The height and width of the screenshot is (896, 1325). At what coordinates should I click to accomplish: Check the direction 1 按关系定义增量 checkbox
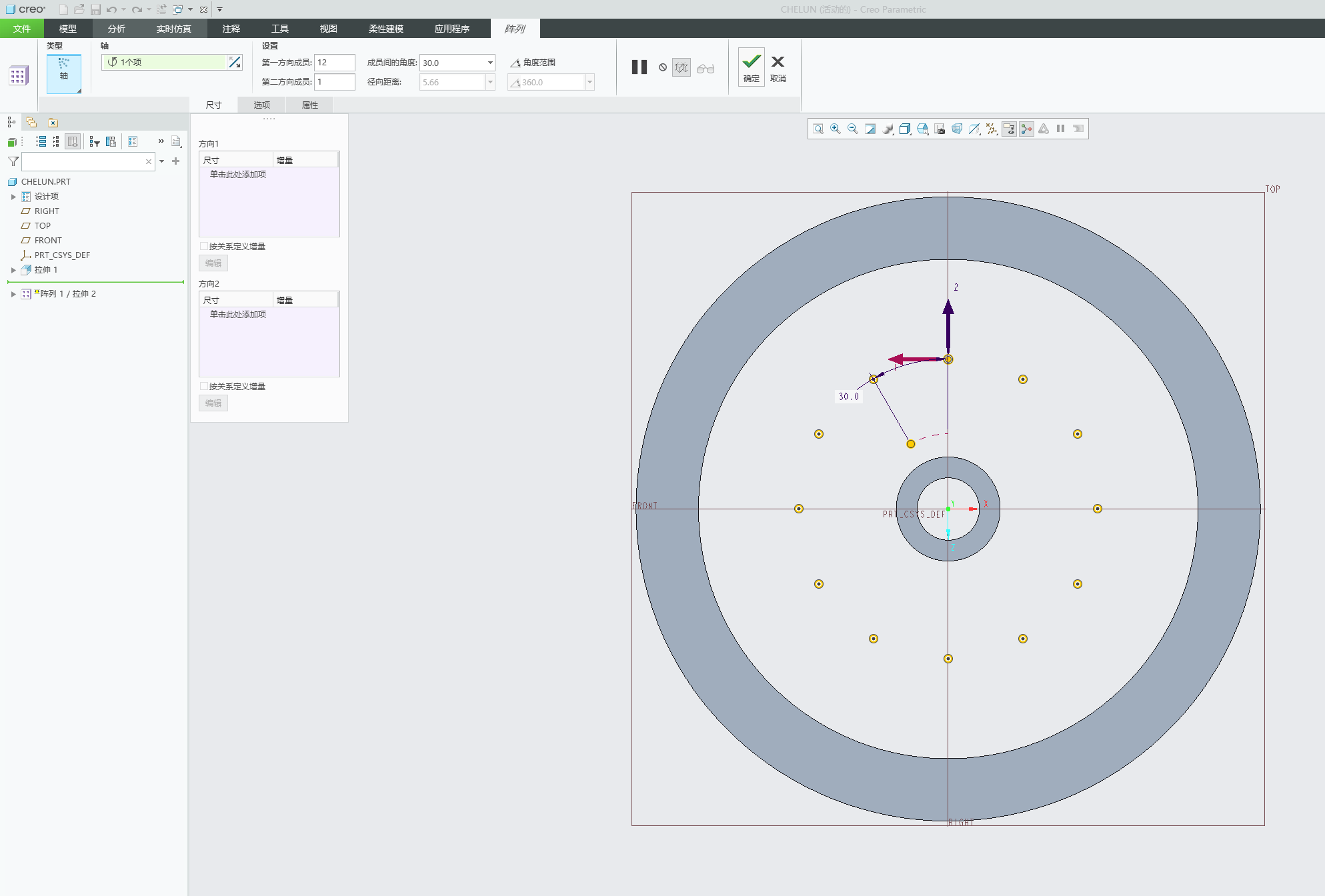tap(204, 246)
